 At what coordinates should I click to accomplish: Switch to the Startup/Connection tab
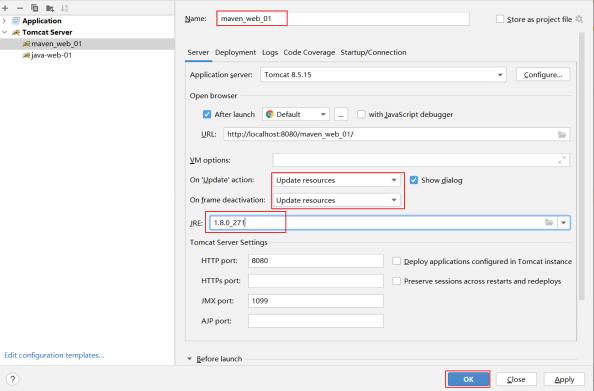(x=373, y=53)
